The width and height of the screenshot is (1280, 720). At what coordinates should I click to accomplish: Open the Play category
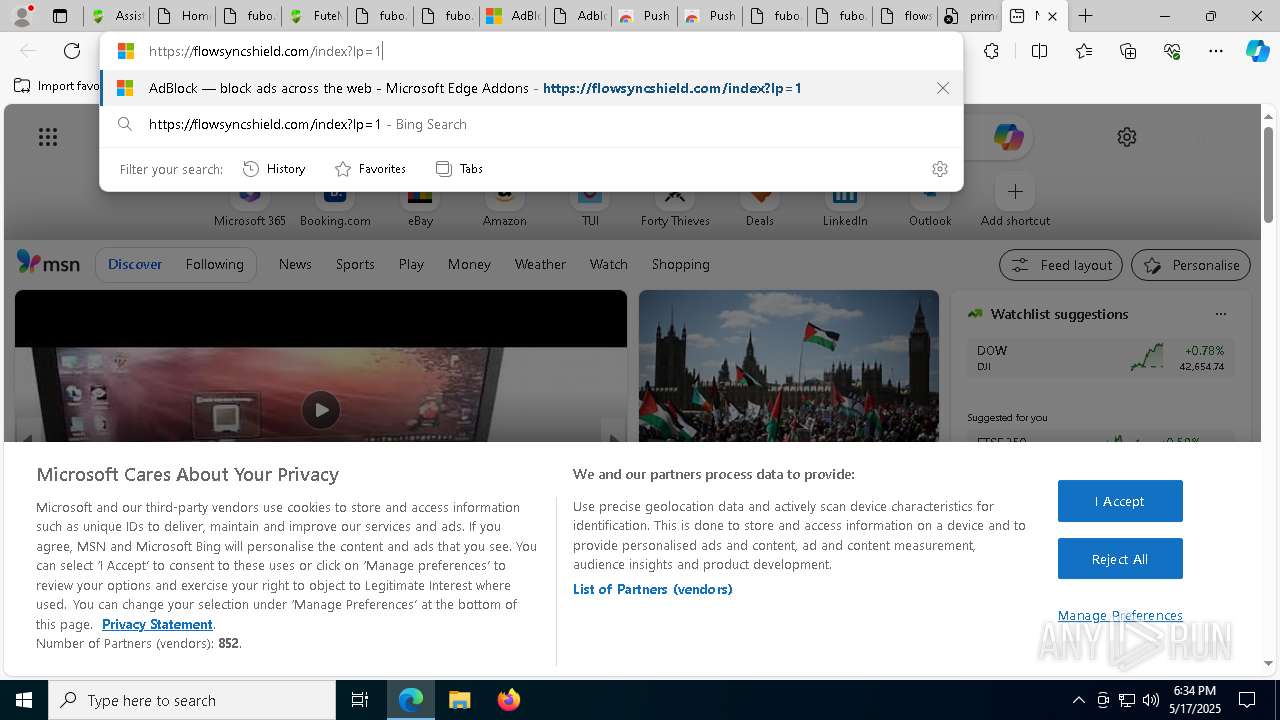tap(411, 264)
